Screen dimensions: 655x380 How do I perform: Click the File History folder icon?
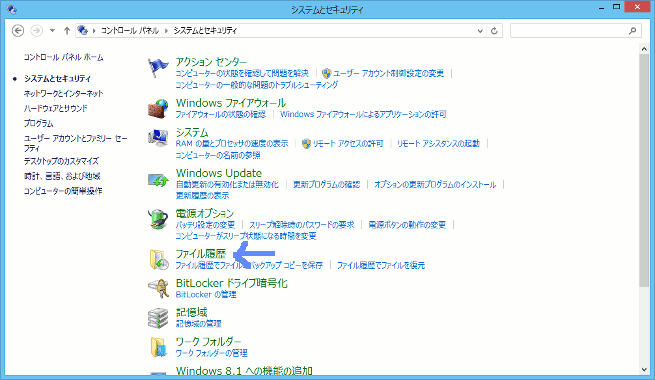(x=159, y=259)
